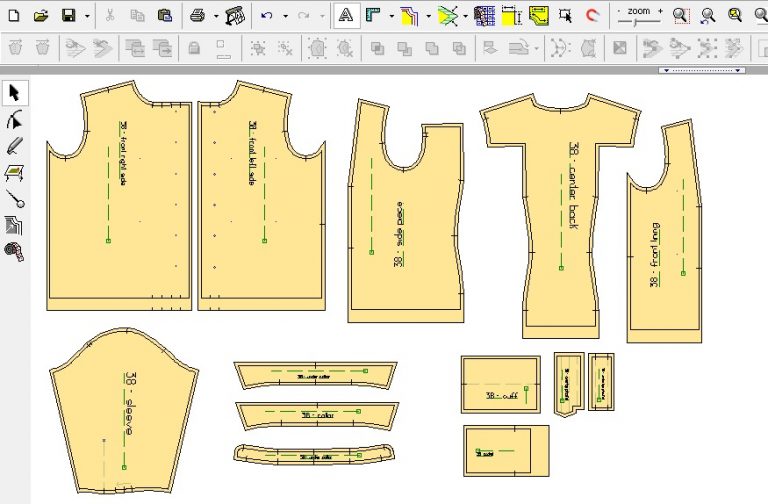Select the topmost collar band piece
Viewport: 768px width, 504px height.
coord(316,376)
